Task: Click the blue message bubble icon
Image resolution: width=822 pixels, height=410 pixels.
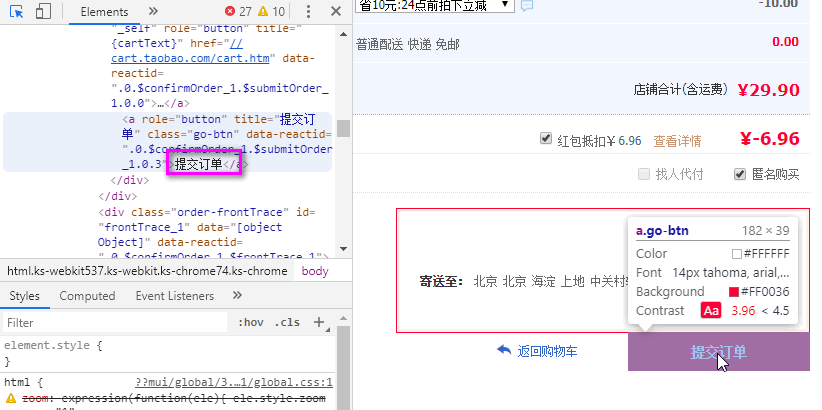Action: (527, 6)
